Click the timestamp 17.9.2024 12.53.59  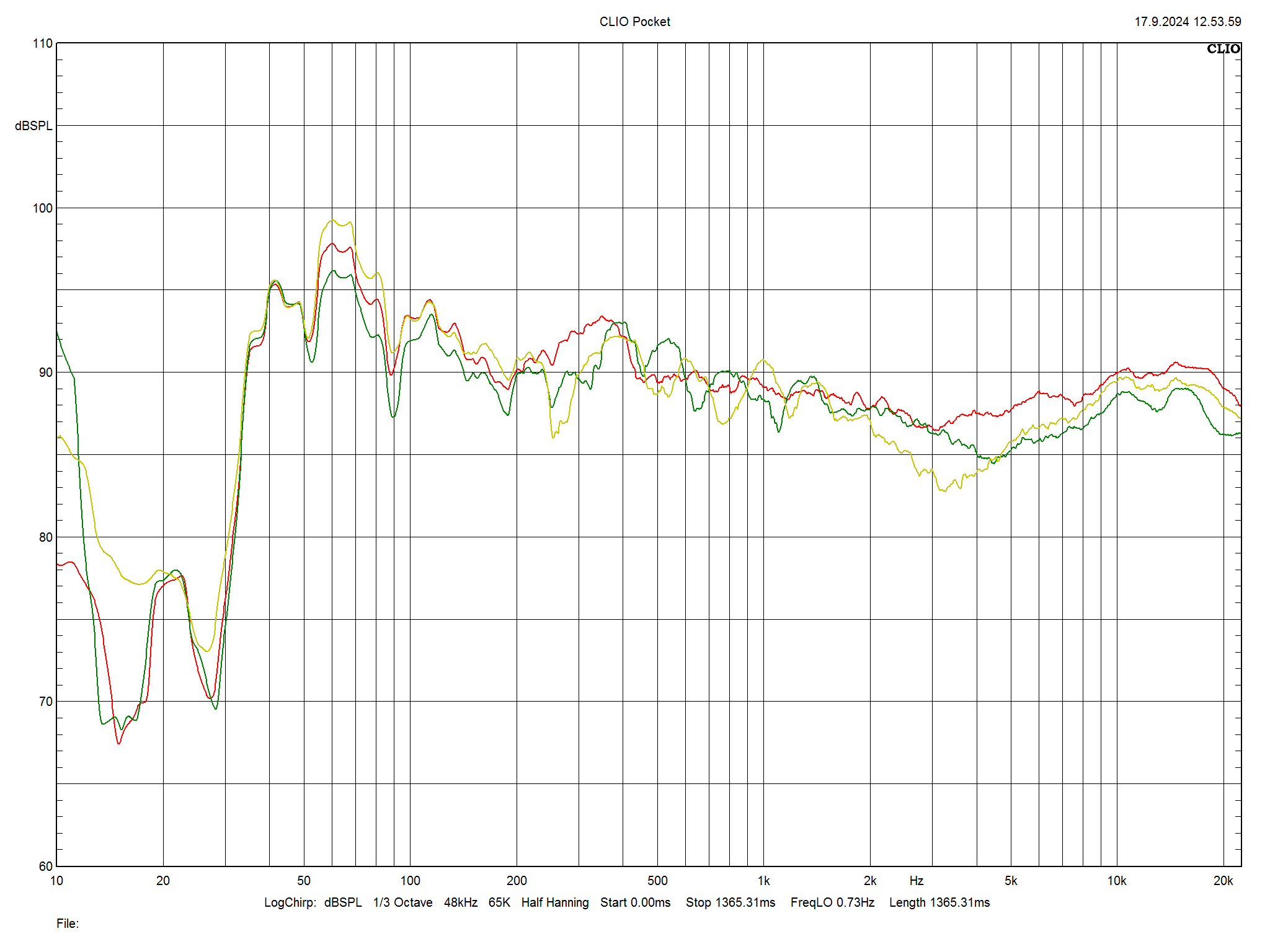click(x=1188, y=22)
